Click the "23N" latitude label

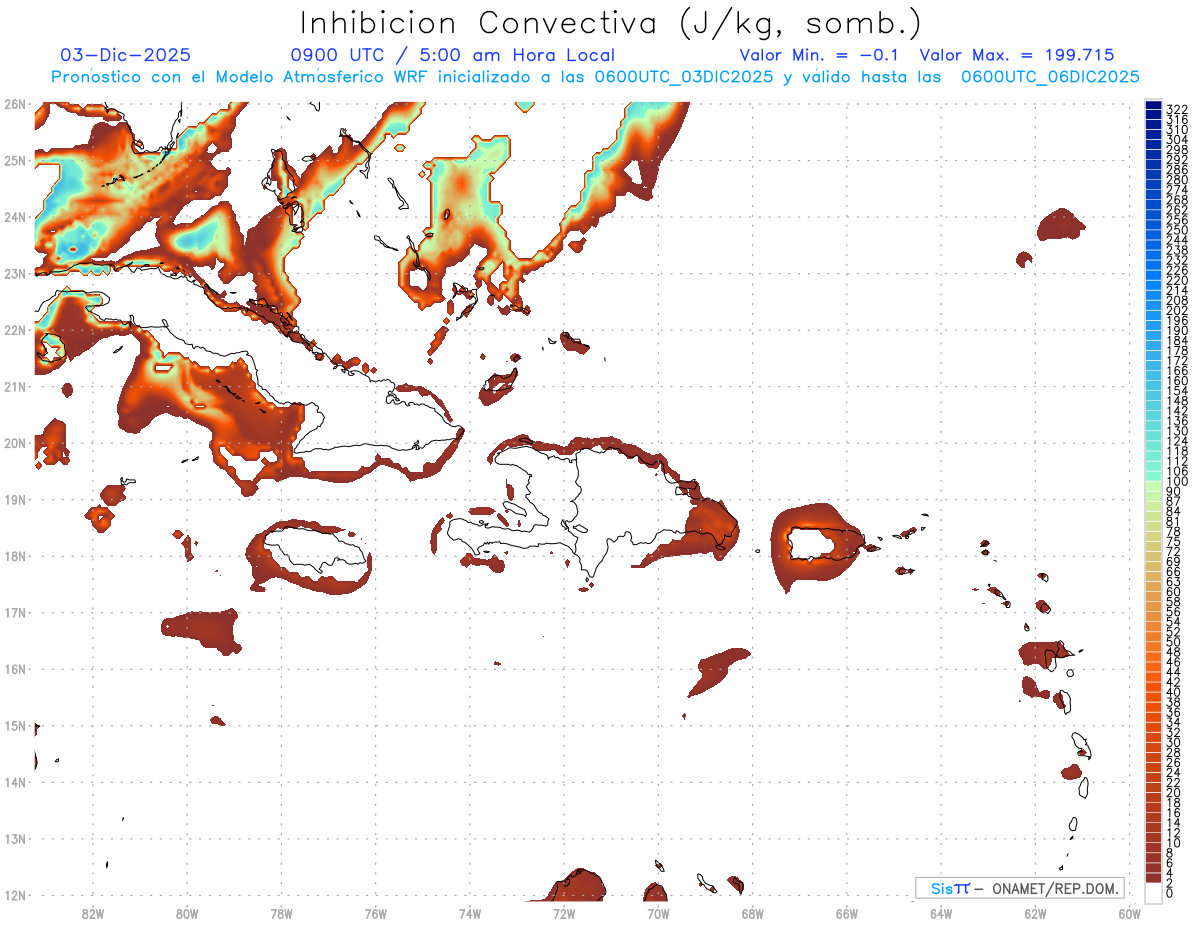14,273
